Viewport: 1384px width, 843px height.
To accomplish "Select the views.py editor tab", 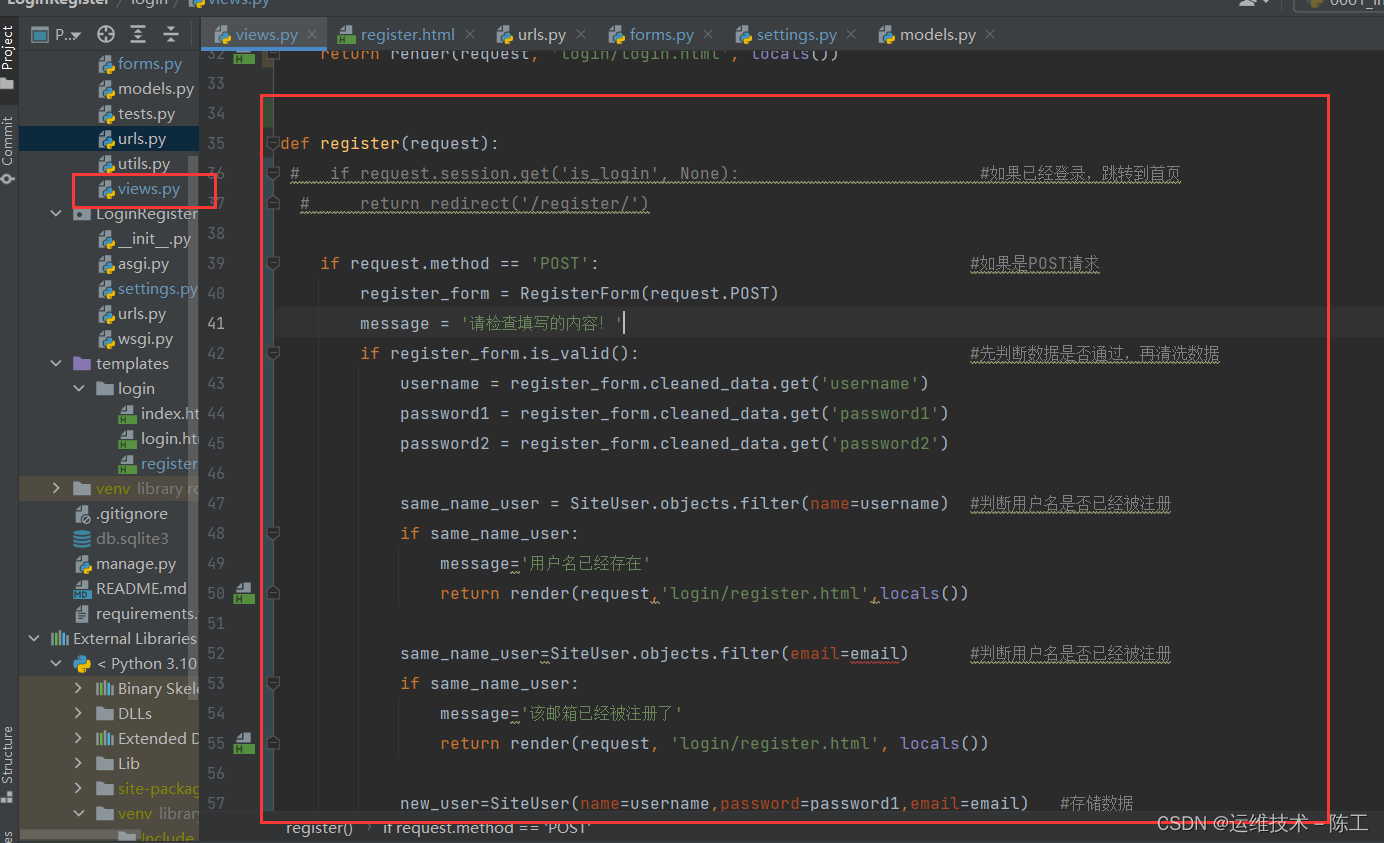I will tap(266, 35).
